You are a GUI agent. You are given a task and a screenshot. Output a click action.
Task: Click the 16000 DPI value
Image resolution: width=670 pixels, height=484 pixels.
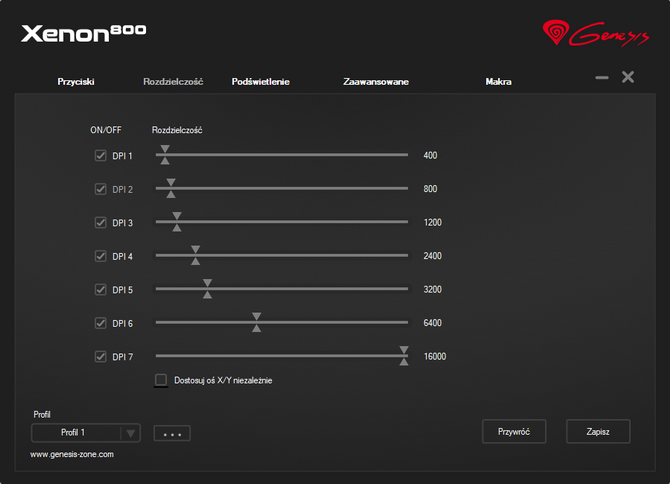coord(435,357)
